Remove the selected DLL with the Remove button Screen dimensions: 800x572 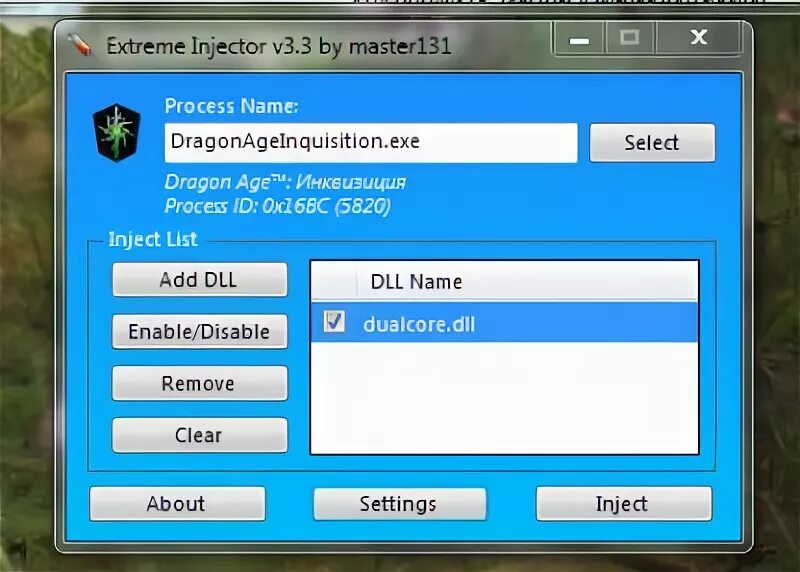[199, 383]
